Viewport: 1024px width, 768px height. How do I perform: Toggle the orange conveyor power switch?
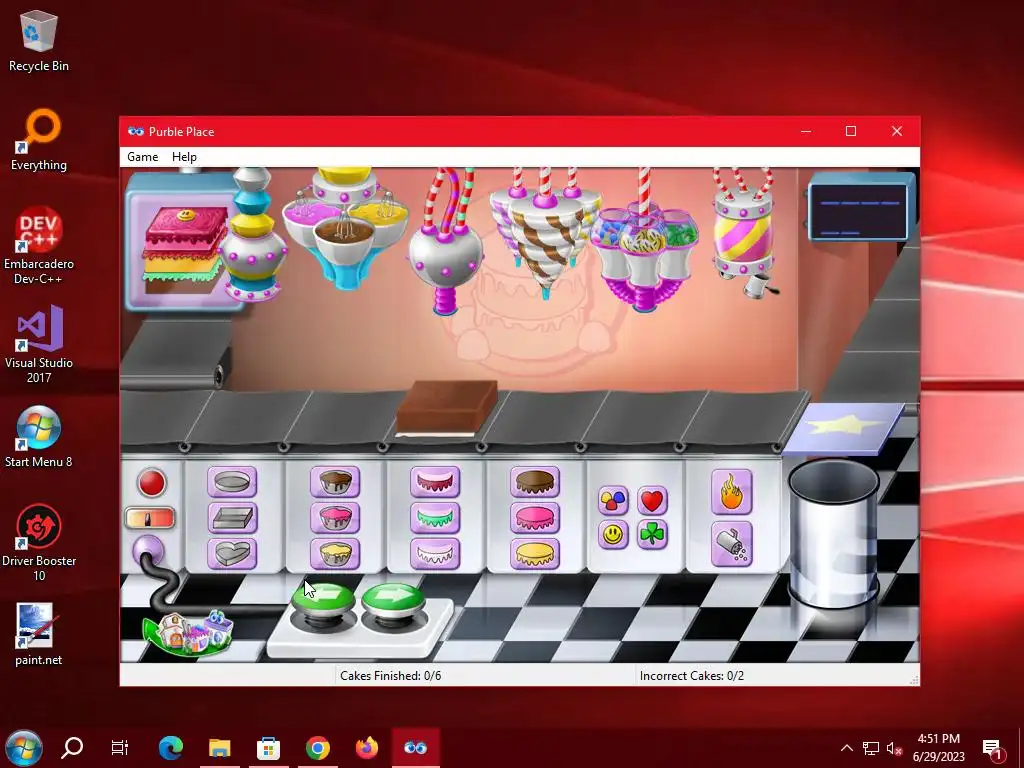150,519
